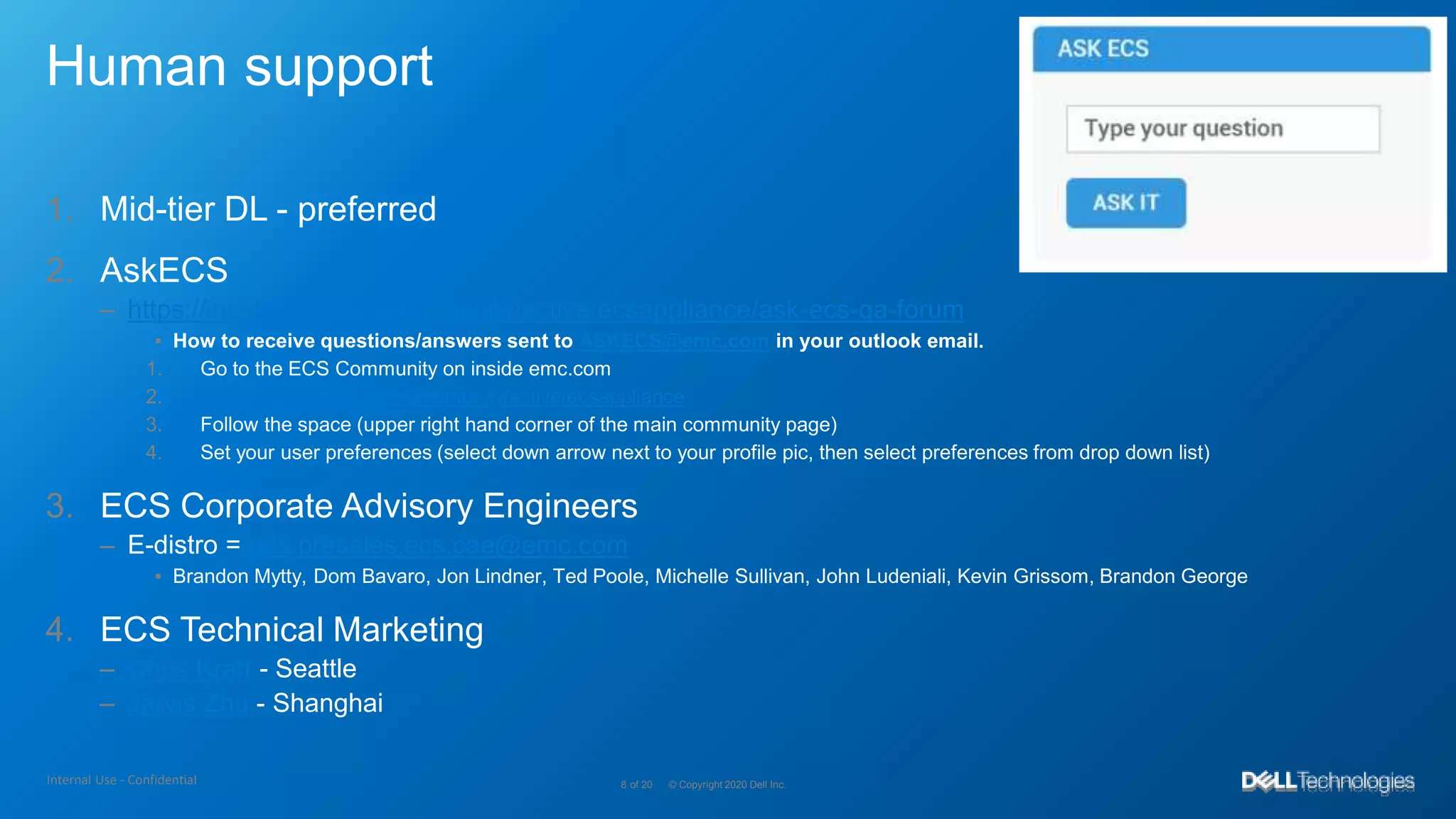Click the Copyright 2020 Dell Inc. text
This screenshot has width=1456, height=819.
(727, 785)
